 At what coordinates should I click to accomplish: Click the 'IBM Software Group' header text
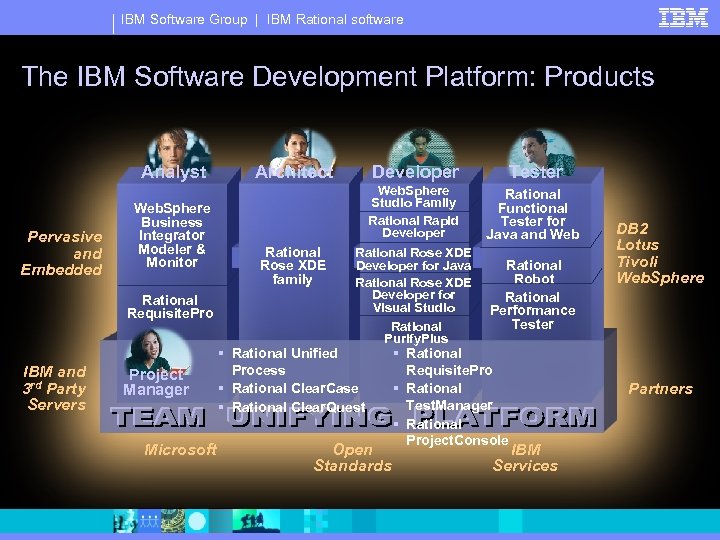[x=184, y=19]
